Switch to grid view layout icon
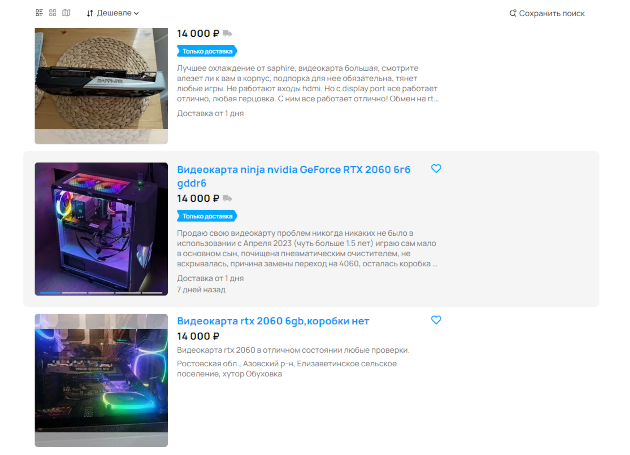Screen dimensions: 630x455 [x=53, y=13]
